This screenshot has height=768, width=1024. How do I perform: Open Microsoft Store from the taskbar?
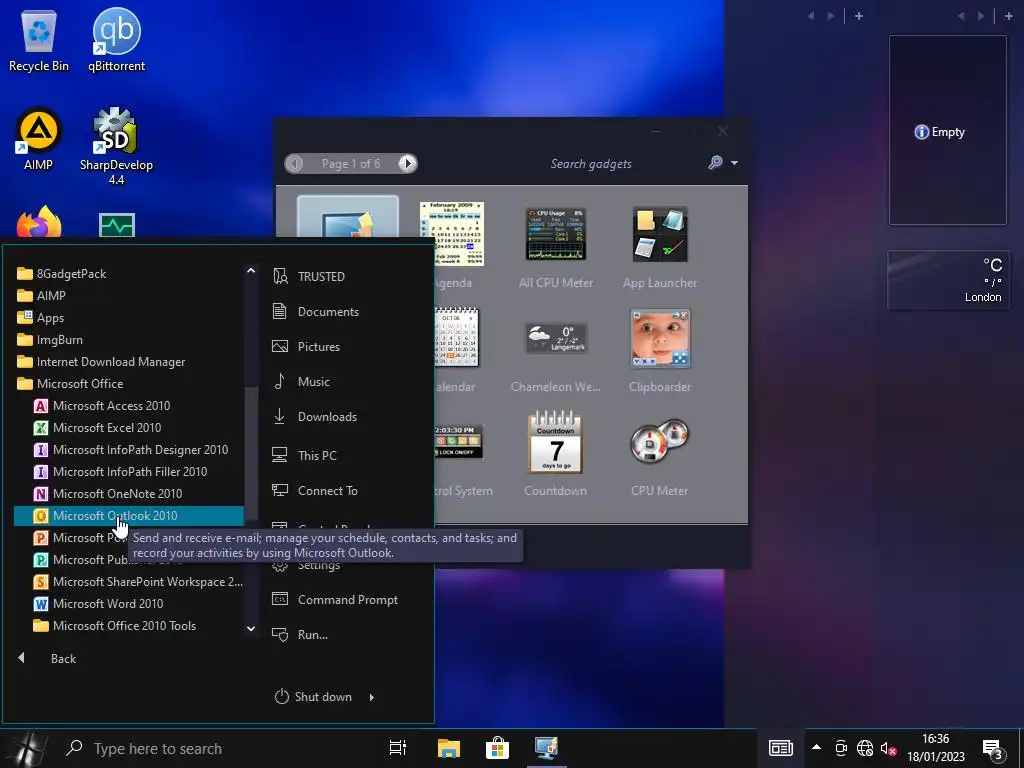click(x=497, y=748)
